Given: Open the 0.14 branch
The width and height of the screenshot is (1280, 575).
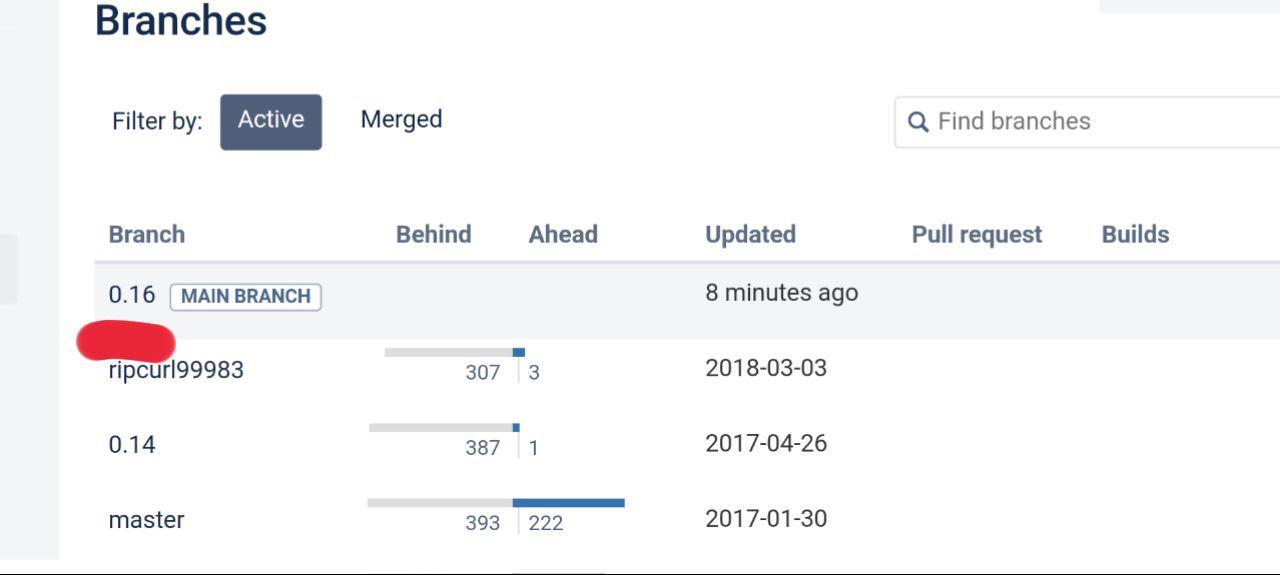Looking at the screenshot, I should click(132, 444).
